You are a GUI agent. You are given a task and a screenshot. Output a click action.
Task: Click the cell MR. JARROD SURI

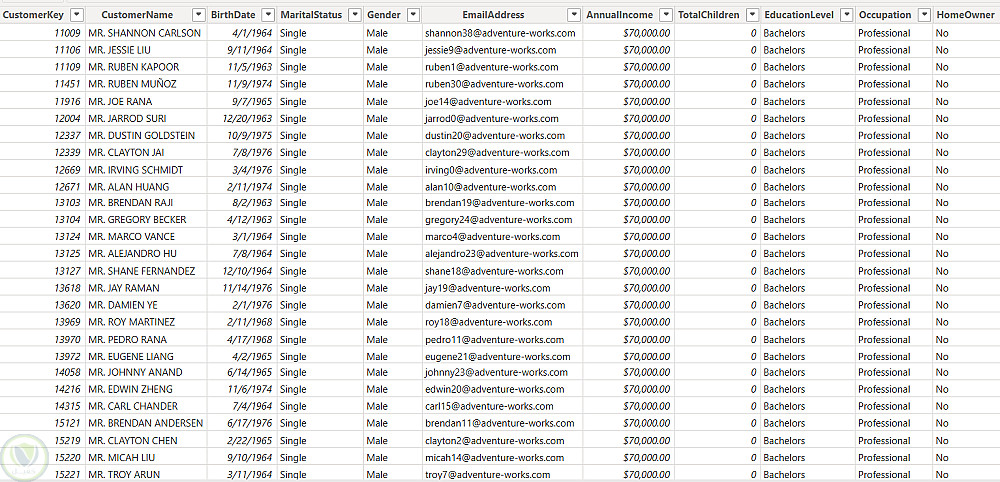click(147, 118)
